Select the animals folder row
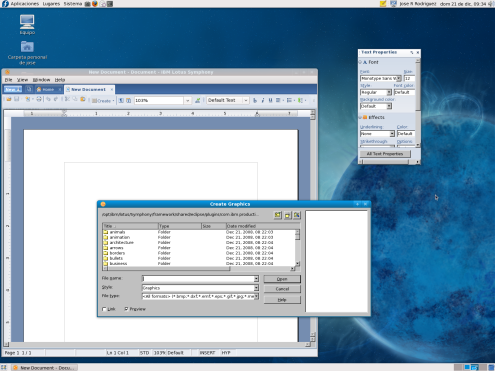This screenshot has width=495, height=371. tap(199, 232)
